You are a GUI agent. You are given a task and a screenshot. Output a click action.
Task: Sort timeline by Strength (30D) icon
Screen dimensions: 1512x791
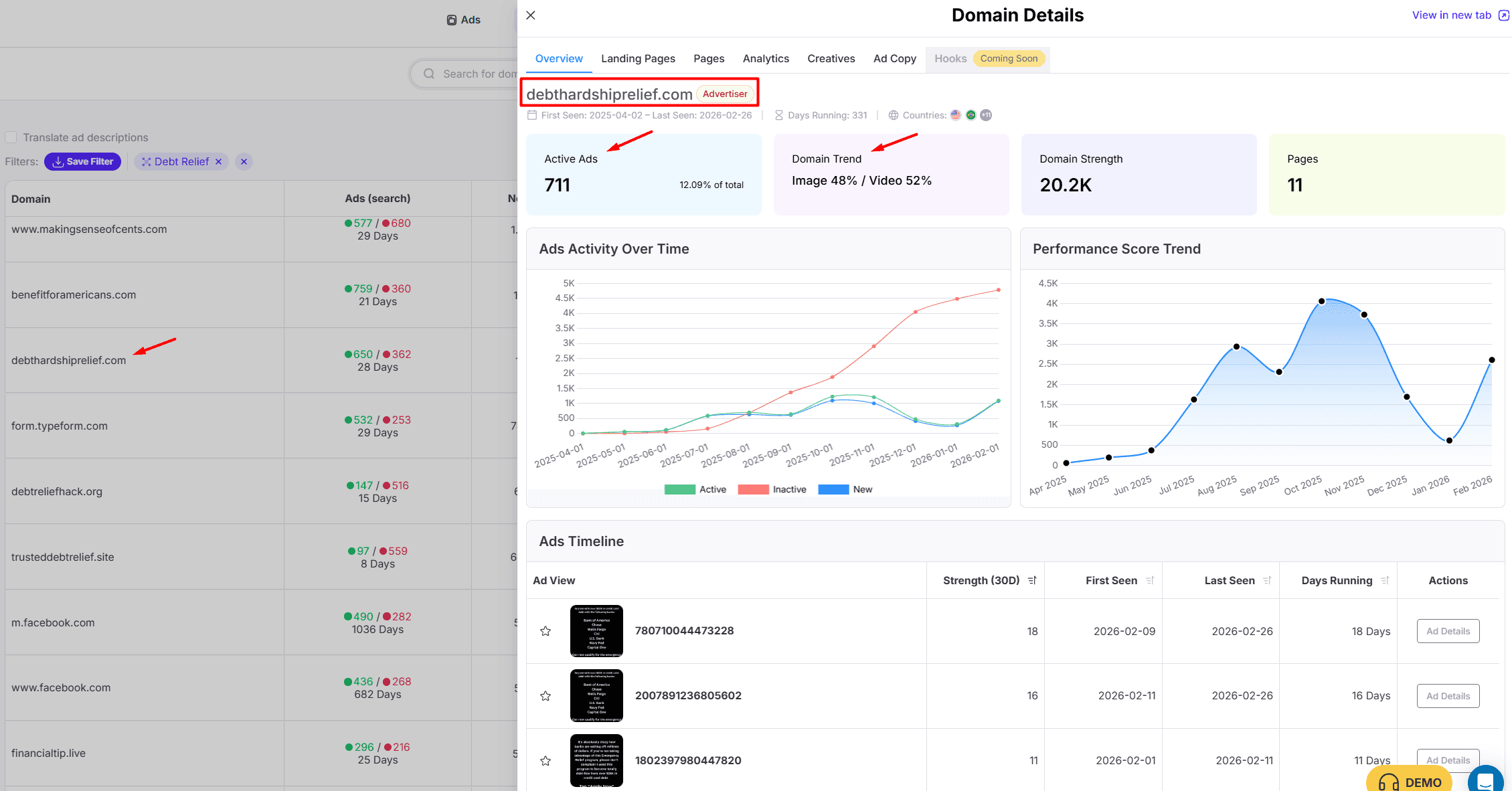pyautogui.click(x=1032, y=580)
